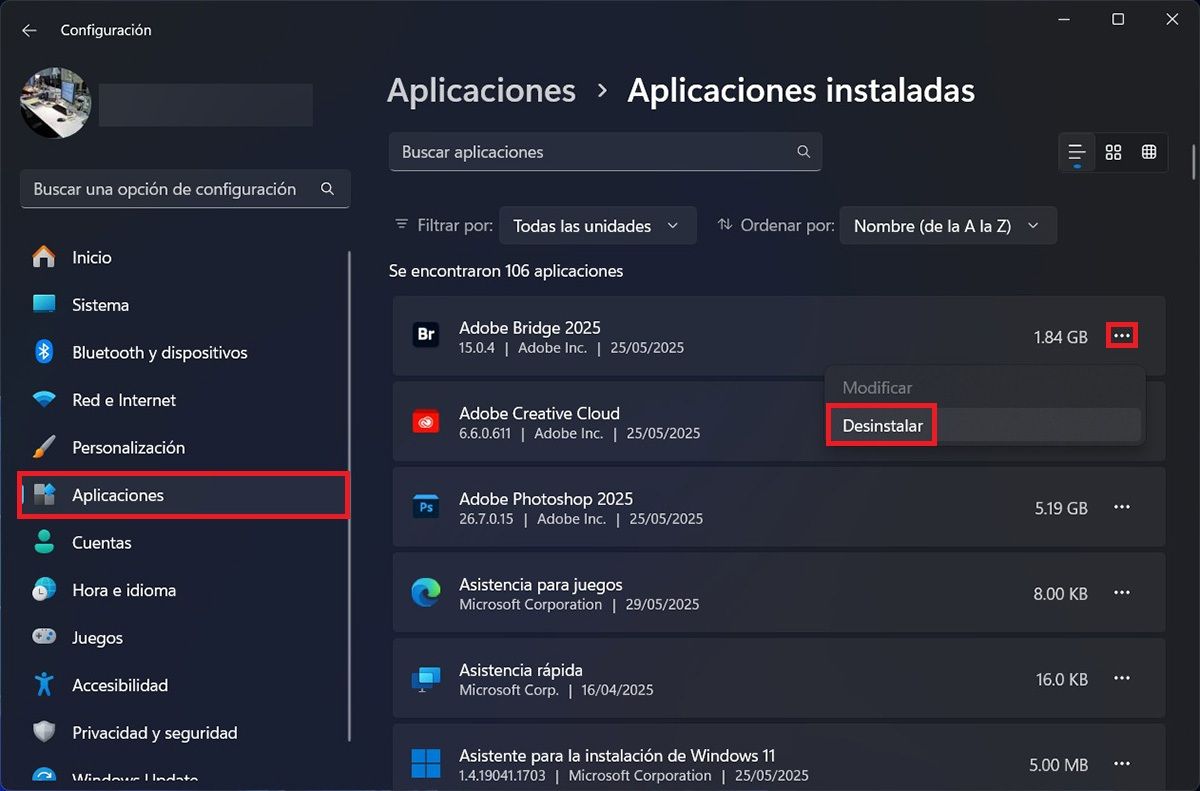Click the back arrow in title bar
The width and height of the screenshot is (1200, 791).
point(29,30)
